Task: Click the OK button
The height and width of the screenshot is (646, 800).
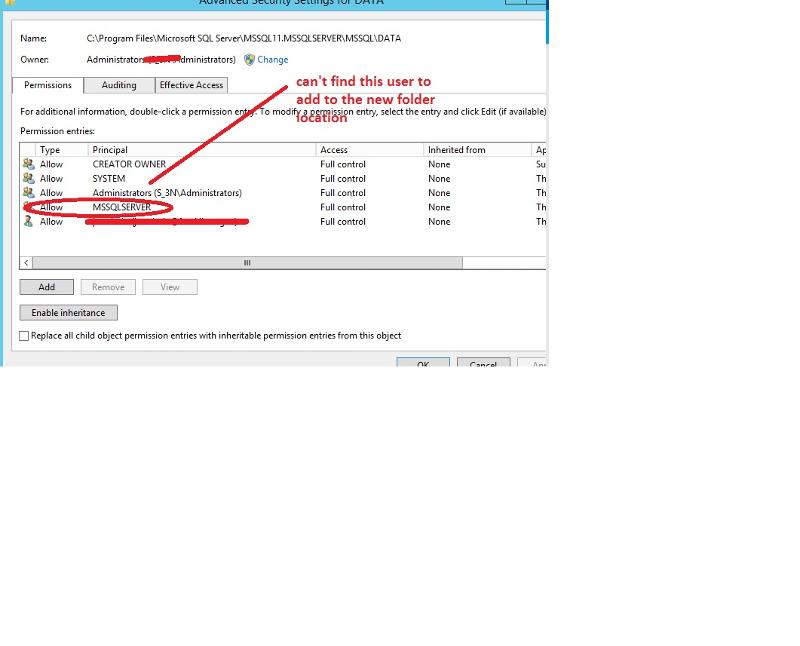Action: pos(423,363)
